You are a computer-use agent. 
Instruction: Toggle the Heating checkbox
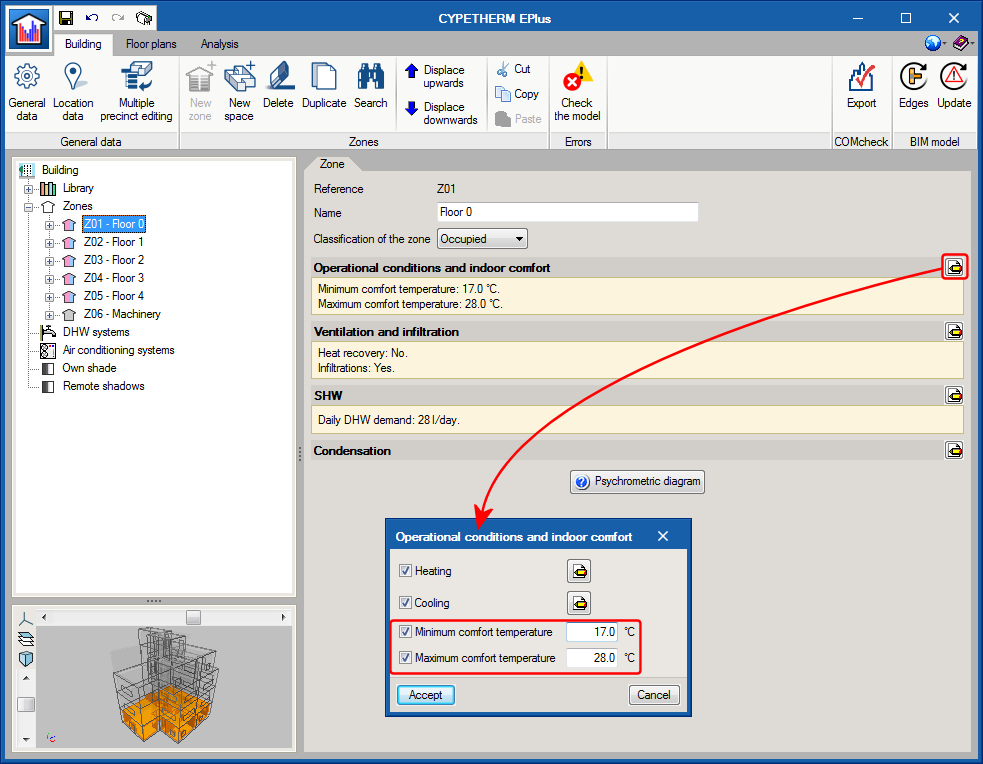(x=405, y=571)
